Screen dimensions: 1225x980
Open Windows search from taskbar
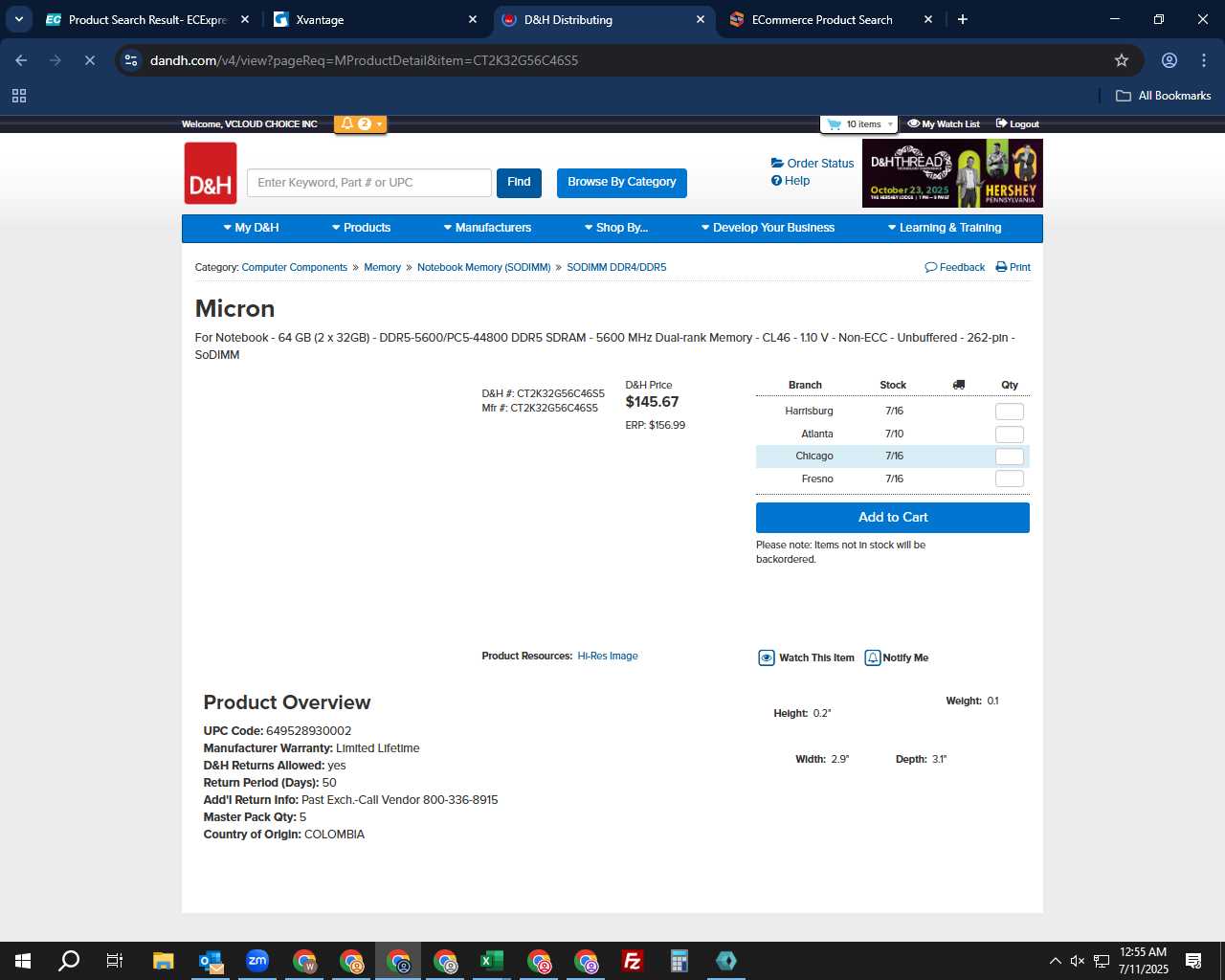click(69, 961)
